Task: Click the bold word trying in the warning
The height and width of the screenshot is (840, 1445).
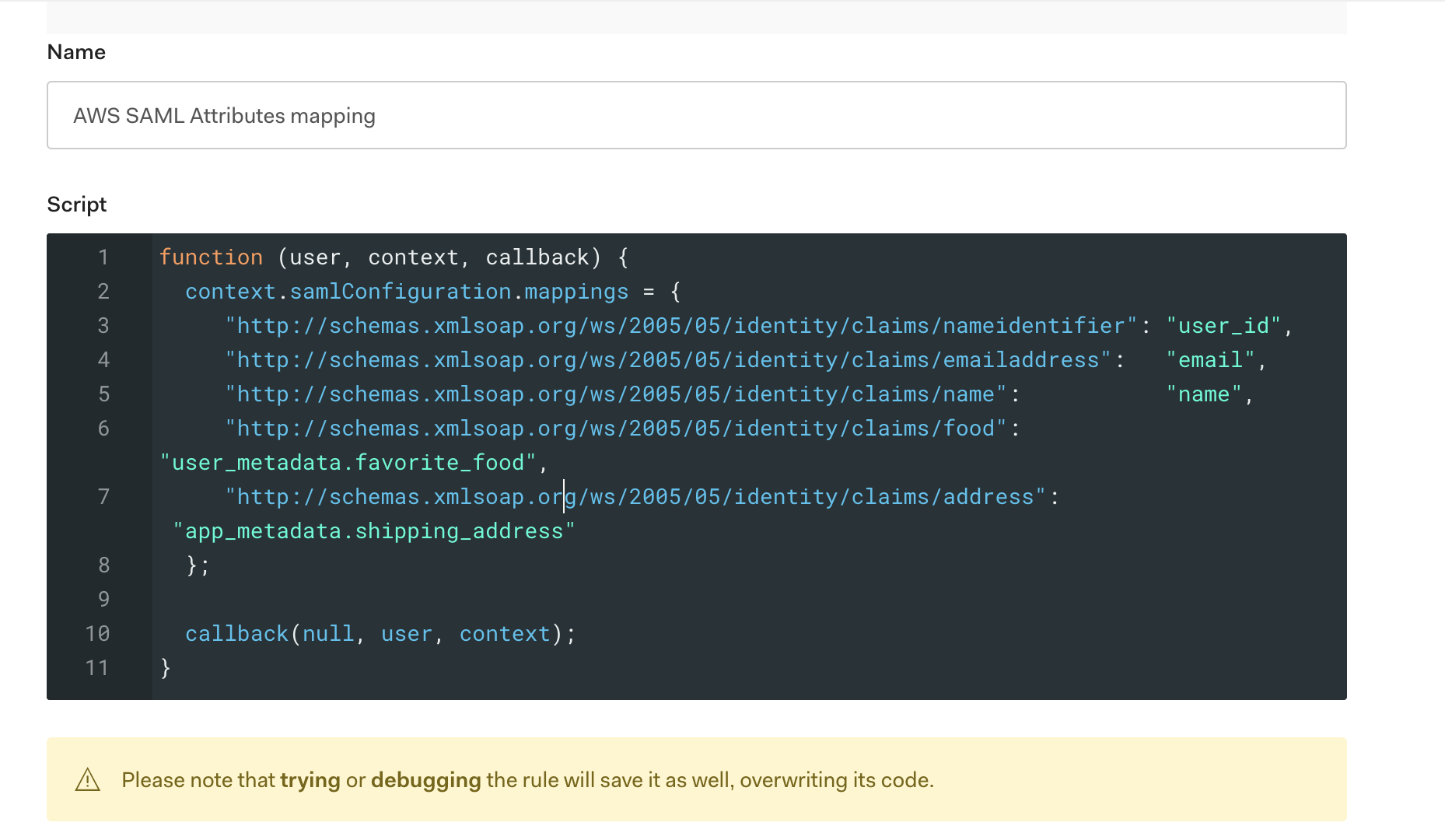Action: coord(310,780)
